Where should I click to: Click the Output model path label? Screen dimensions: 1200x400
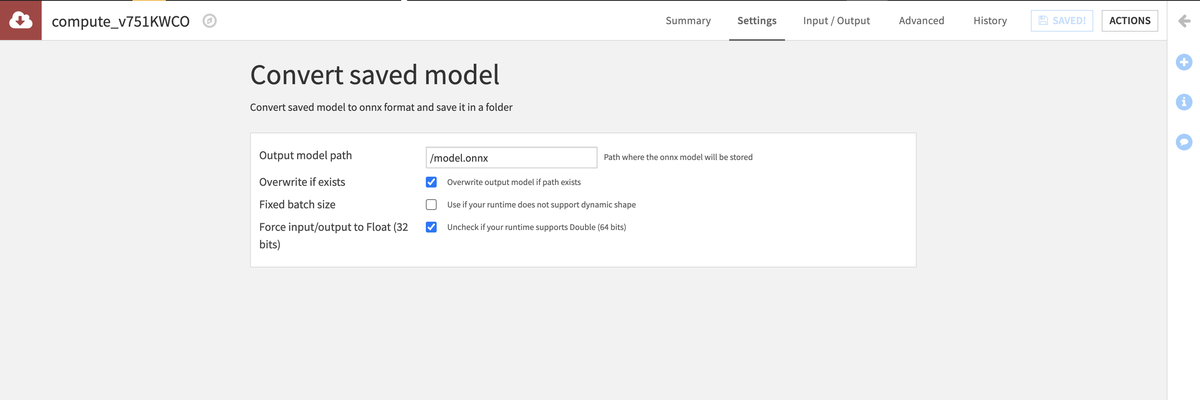306,156
